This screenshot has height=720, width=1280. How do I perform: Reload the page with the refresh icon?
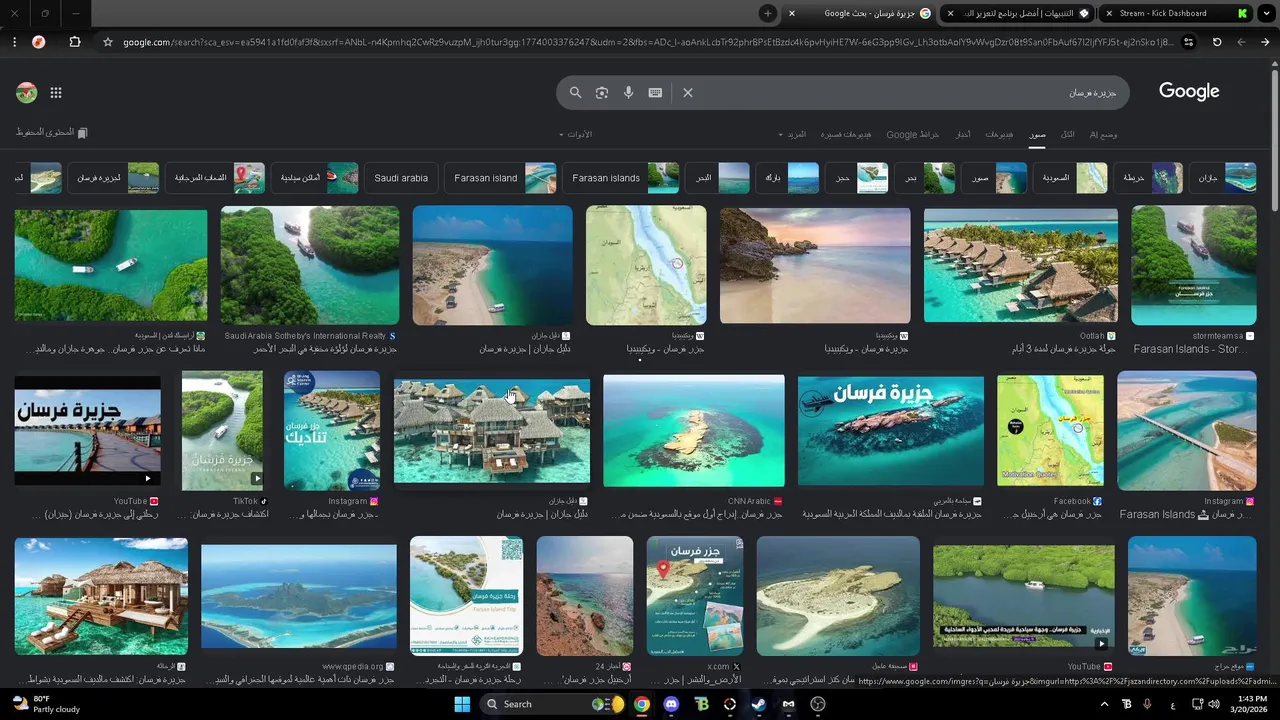pyautogui.click(x=1217, y=42)
